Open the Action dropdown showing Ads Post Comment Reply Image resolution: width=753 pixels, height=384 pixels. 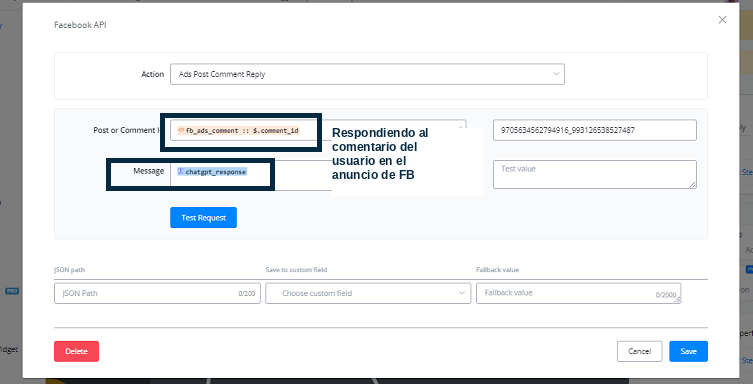coord(367,74)
